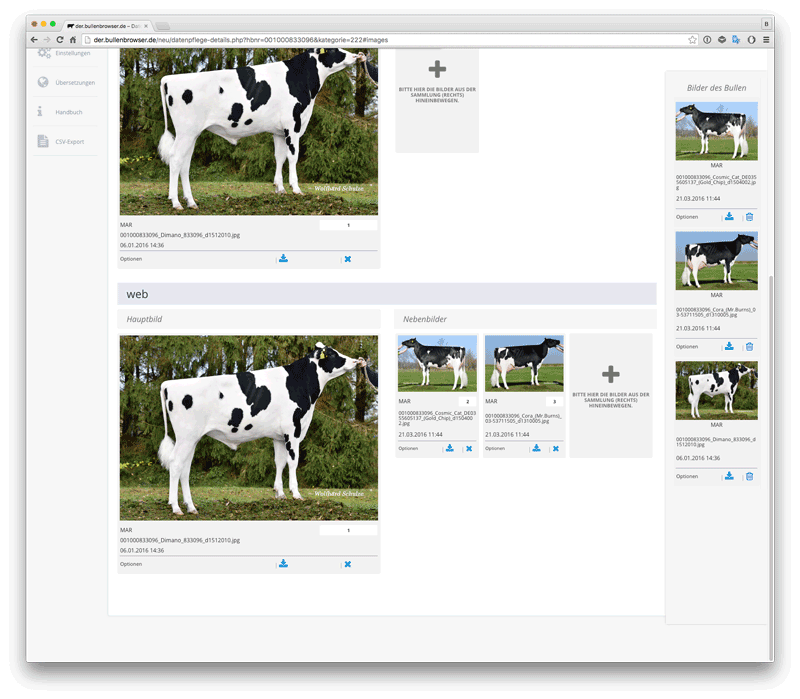Bookmark this page with the star icon
This screenshot has width=800, height=699.
(692, 39)
